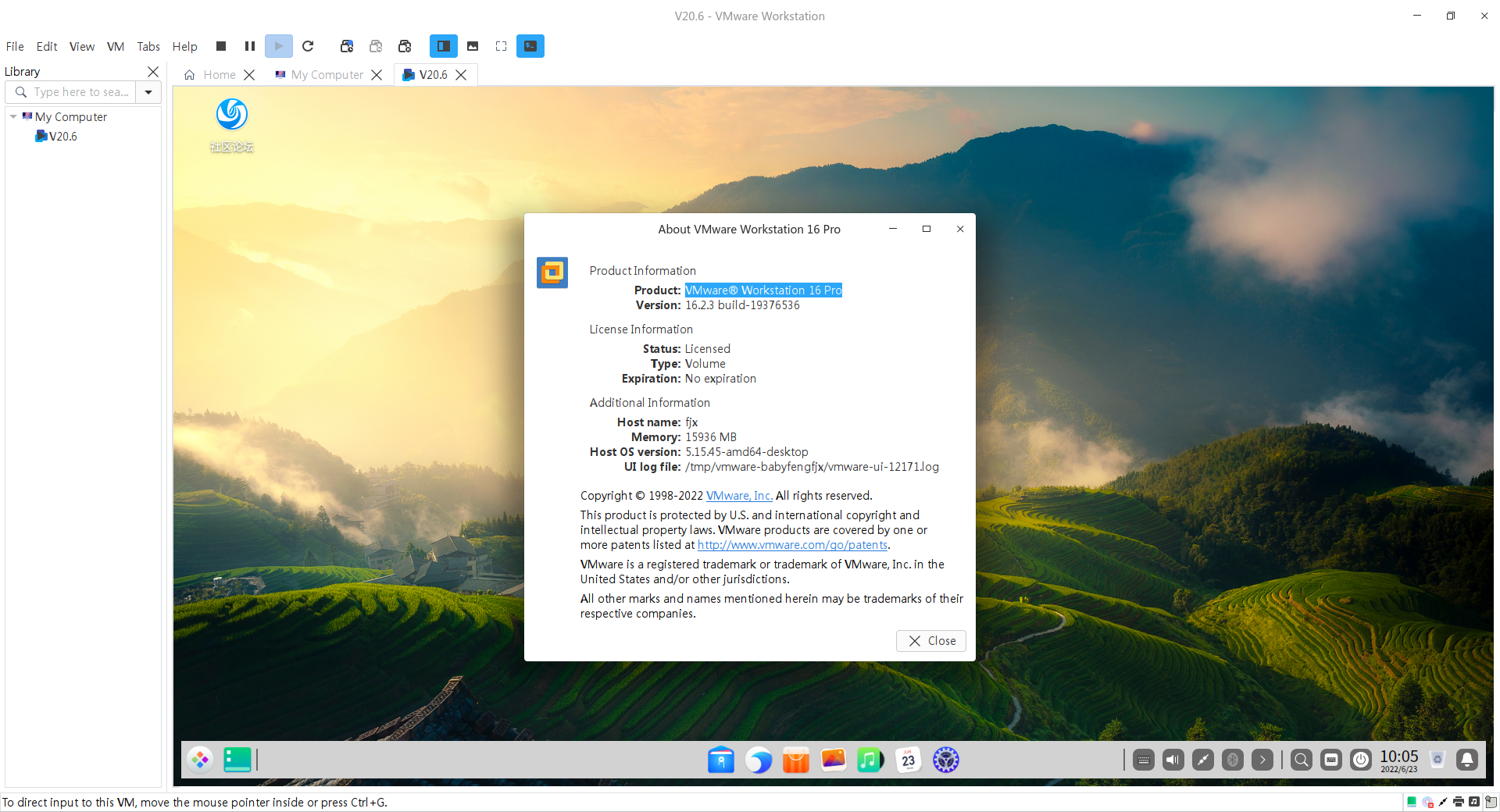The image size is (1500, 812).
Task: Click the Close button in About dialog
Action: click(x=931, y=641)
